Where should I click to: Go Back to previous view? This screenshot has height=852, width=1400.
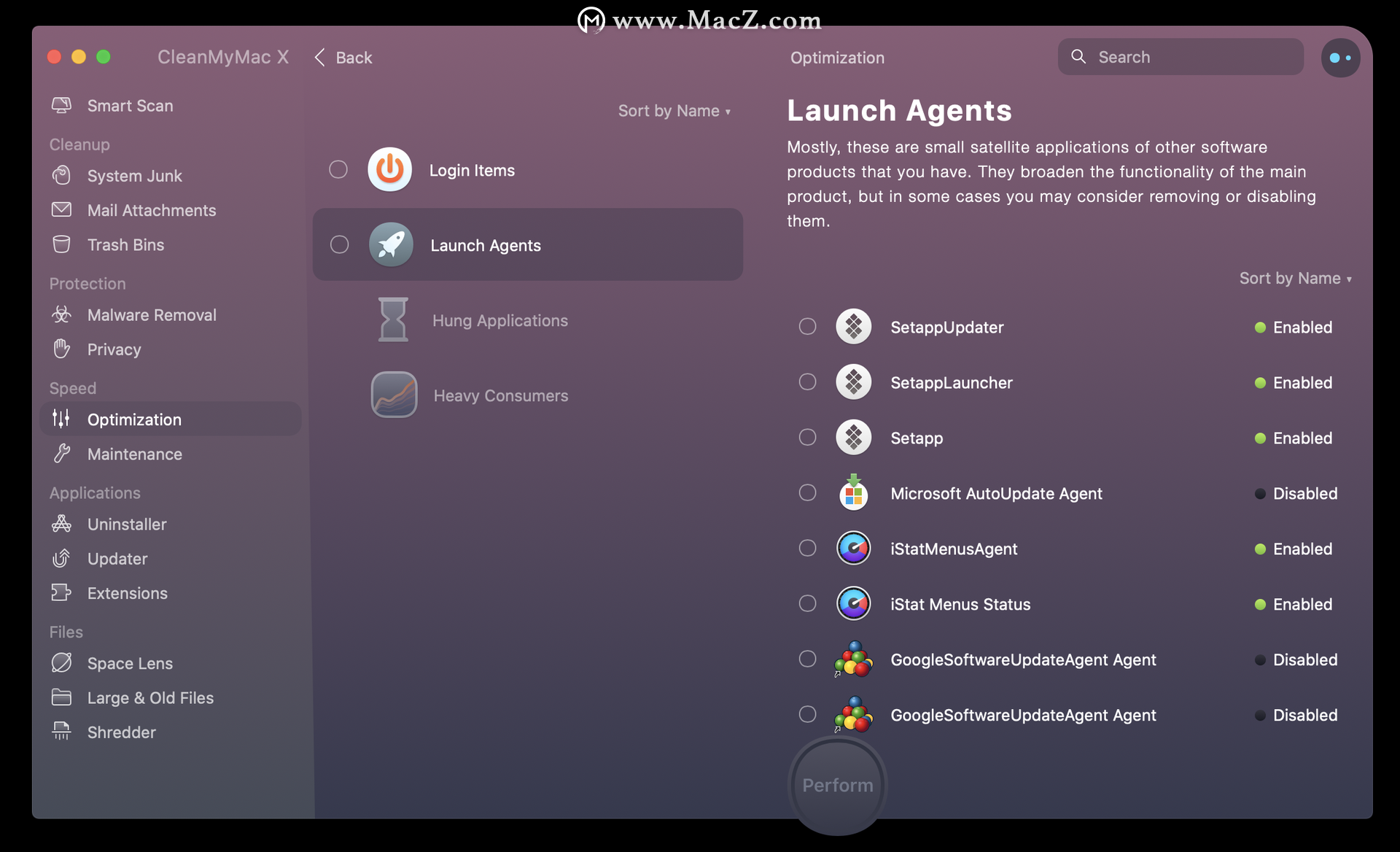(343, 58)
